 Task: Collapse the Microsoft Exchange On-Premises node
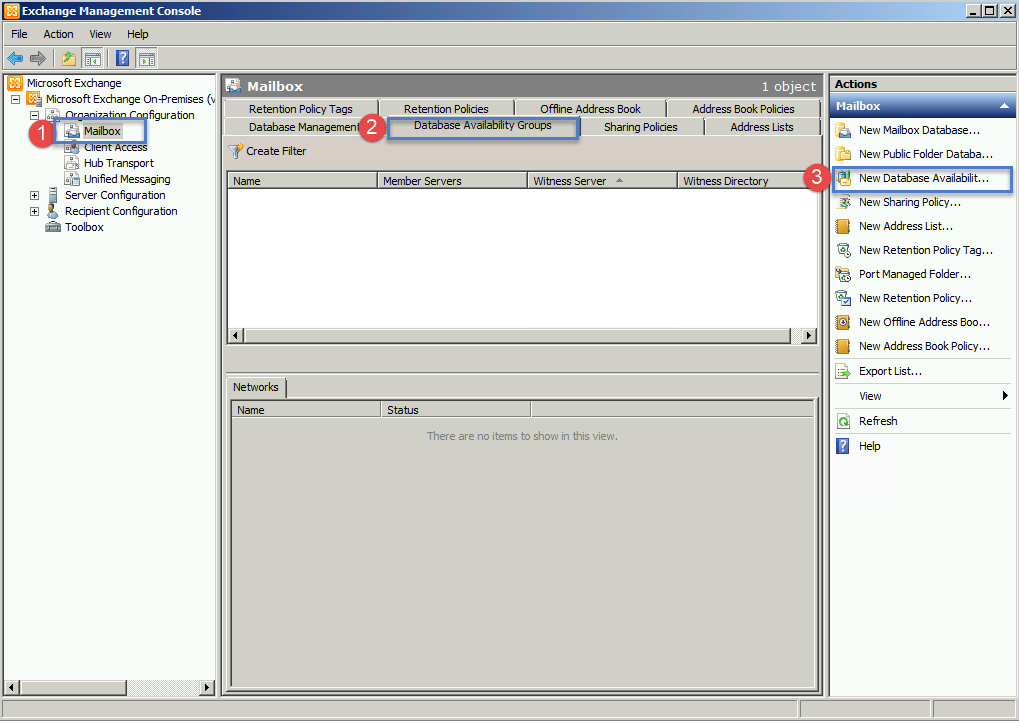16,99
